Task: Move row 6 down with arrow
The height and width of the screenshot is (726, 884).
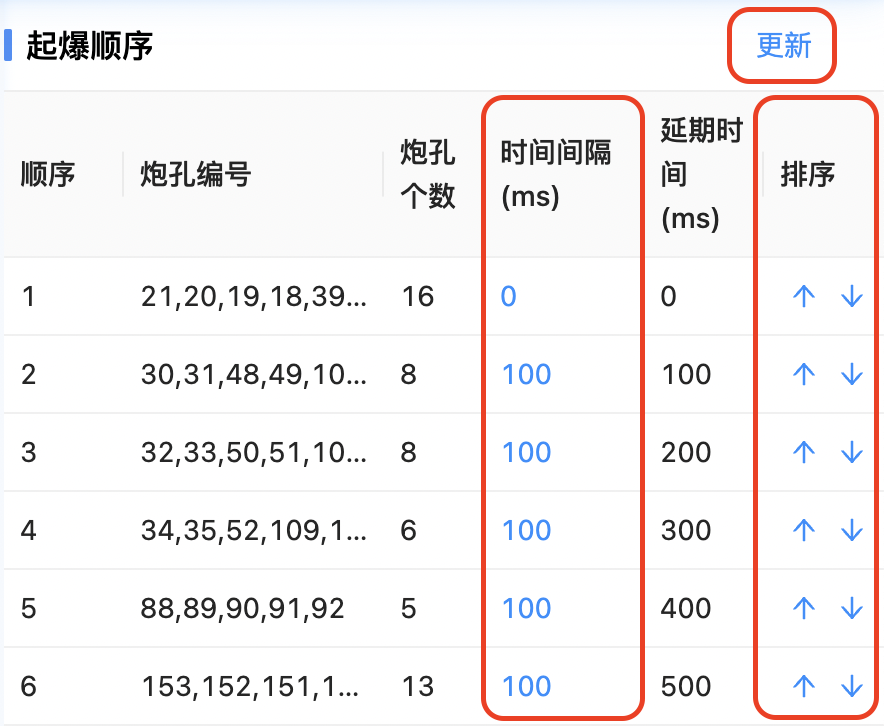Action: 851,686
